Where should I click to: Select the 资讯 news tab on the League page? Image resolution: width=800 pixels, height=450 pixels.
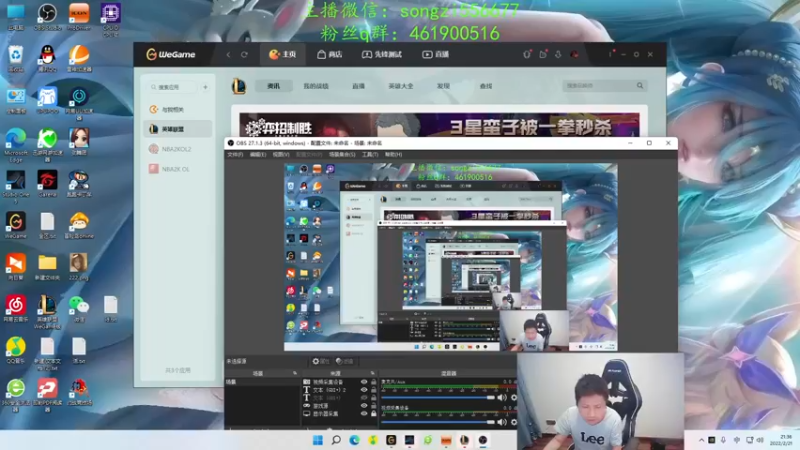click(x=273, y=86)
